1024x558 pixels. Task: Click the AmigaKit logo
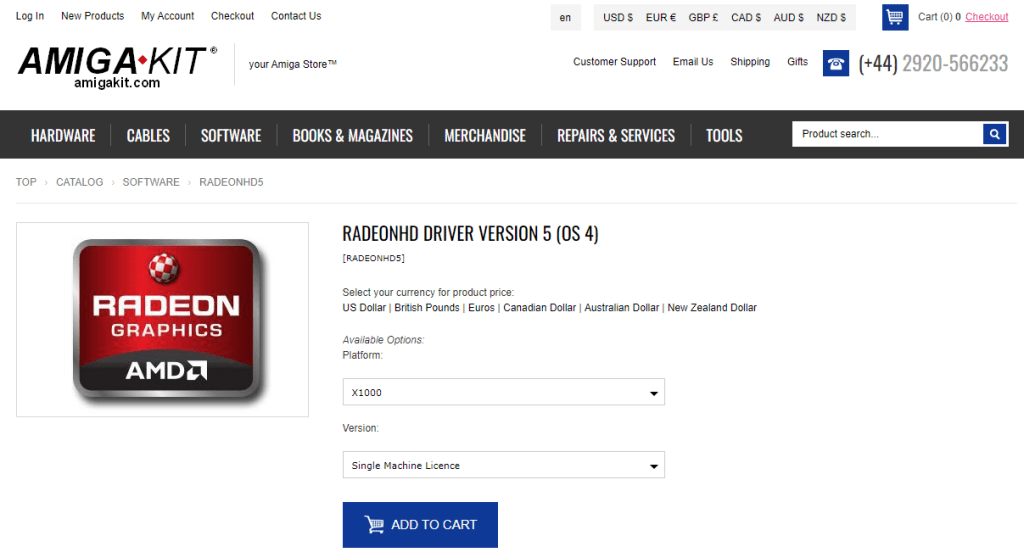[117, 66]
